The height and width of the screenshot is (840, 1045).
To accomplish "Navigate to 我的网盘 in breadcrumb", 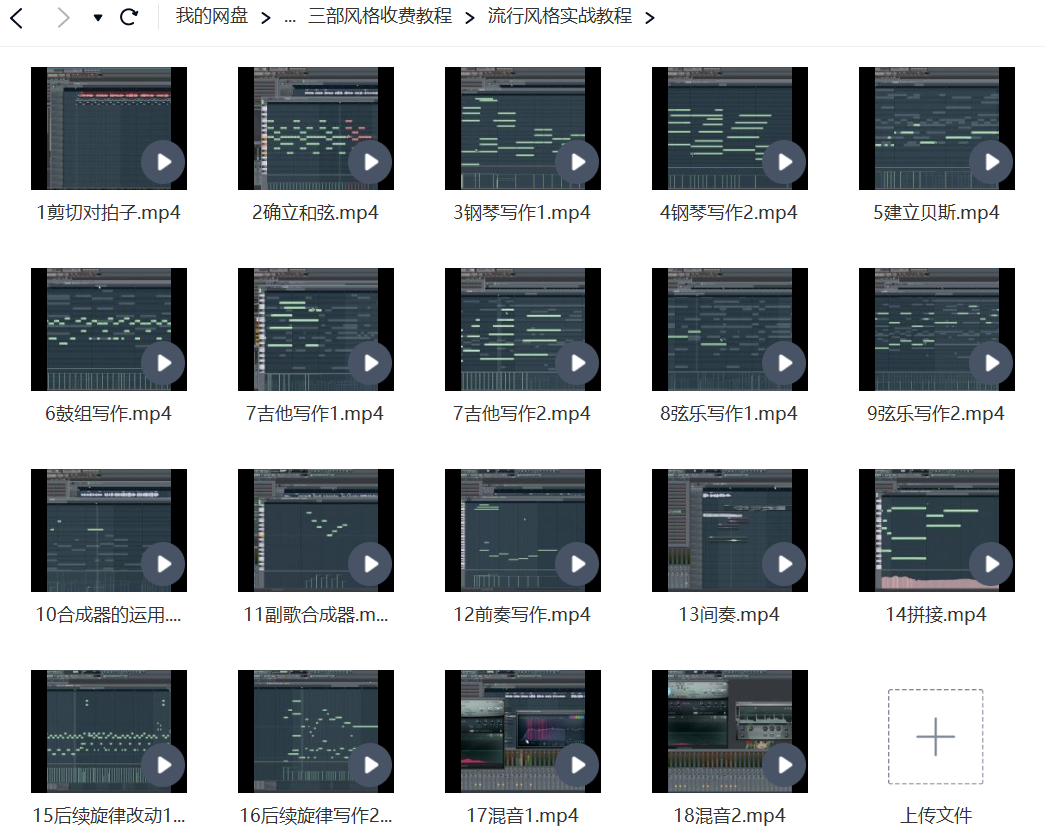I will [212, 16].
